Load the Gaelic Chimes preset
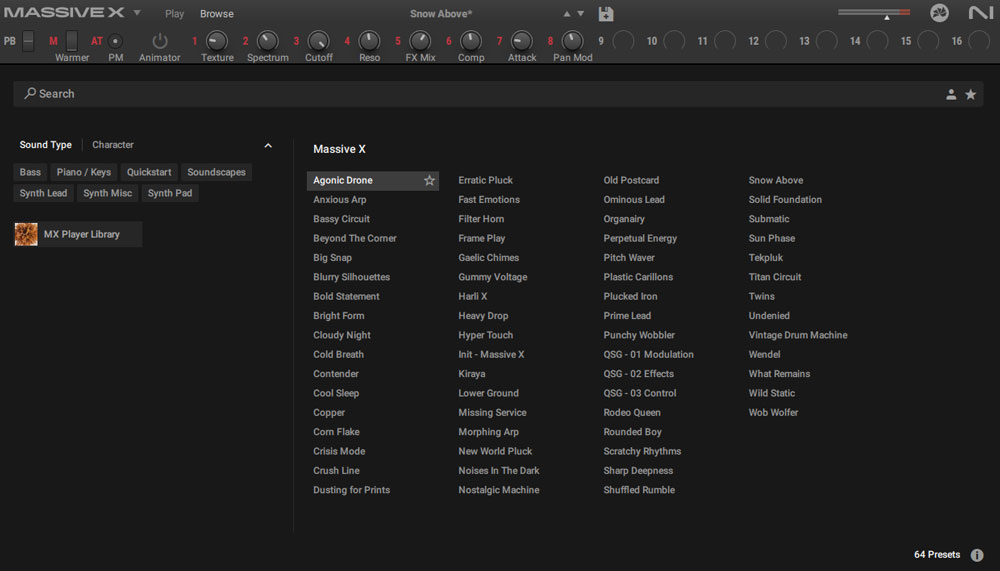This screenshot has height=571, width=1000. (489, 258)
